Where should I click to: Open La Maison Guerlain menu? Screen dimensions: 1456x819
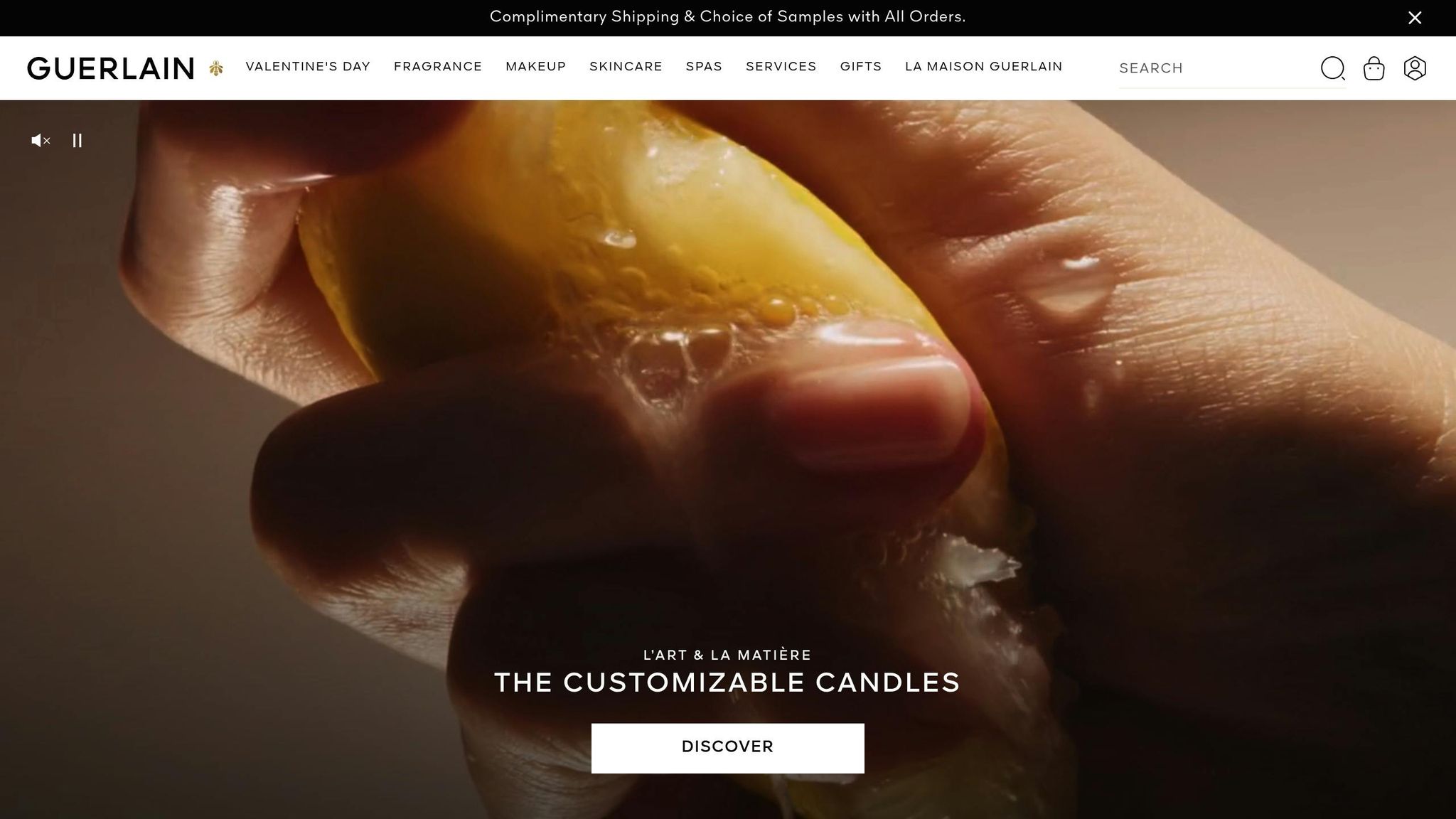[x=984, y=67]
